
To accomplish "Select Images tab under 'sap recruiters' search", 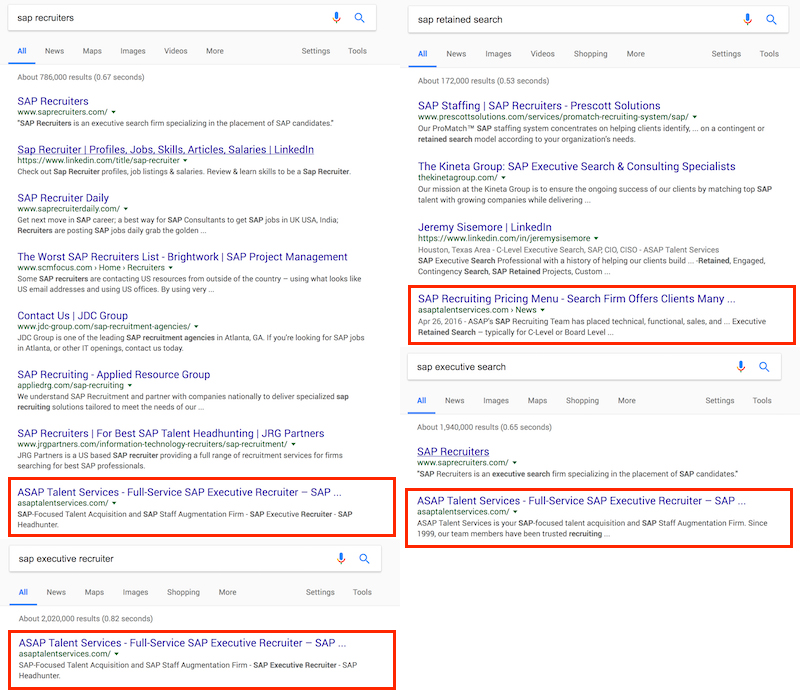I will tap(133, 51).
